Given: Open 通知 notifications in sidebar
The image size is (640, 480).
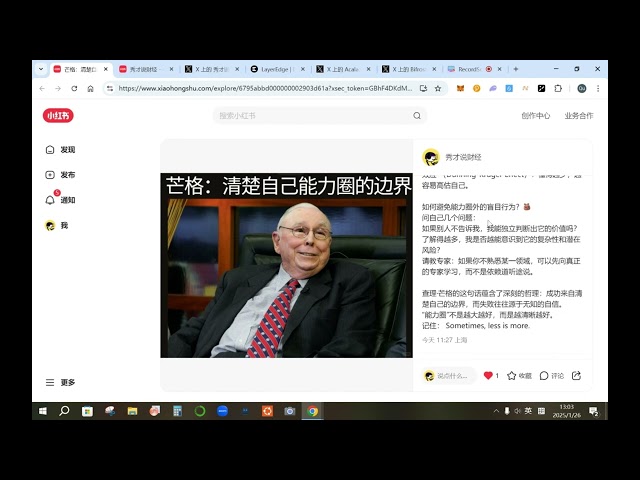Looking at the screenshot, I should (x=60, y=200).
